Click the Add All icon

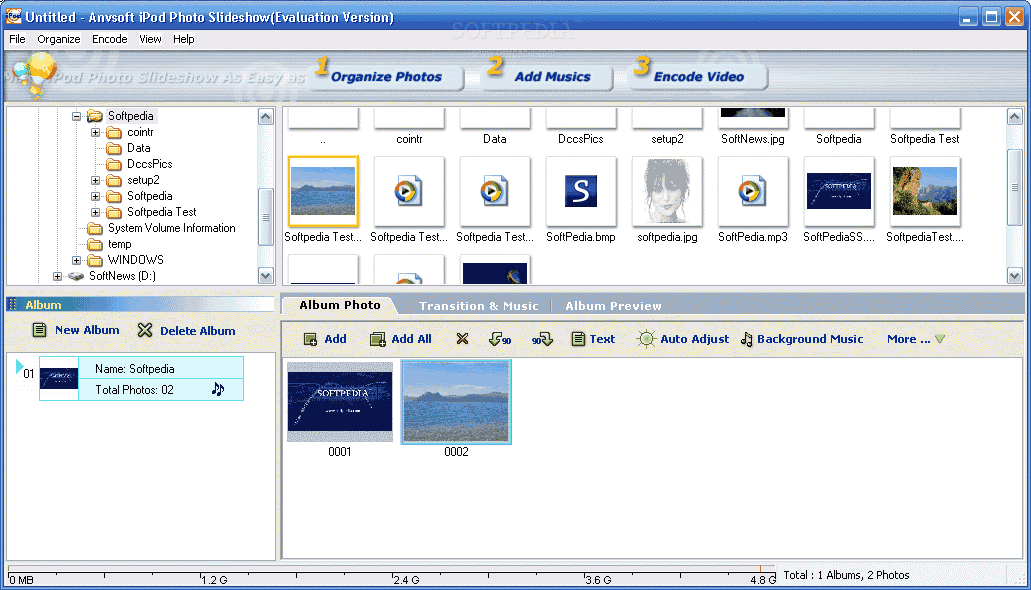tap(378, 339)
